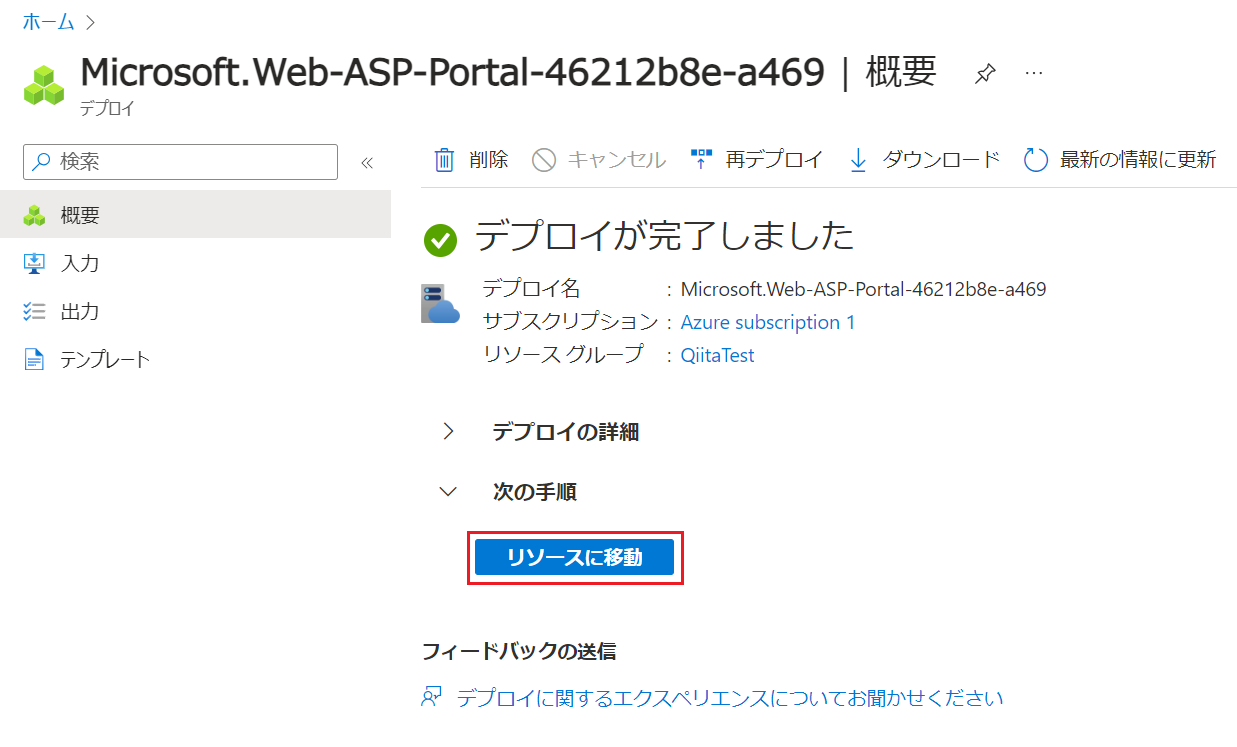The height and width of the screenshot is (747, 1237).
Task: Click 削除 label in the toolbar
Action: pyautogui.click(x=488, y=159)
